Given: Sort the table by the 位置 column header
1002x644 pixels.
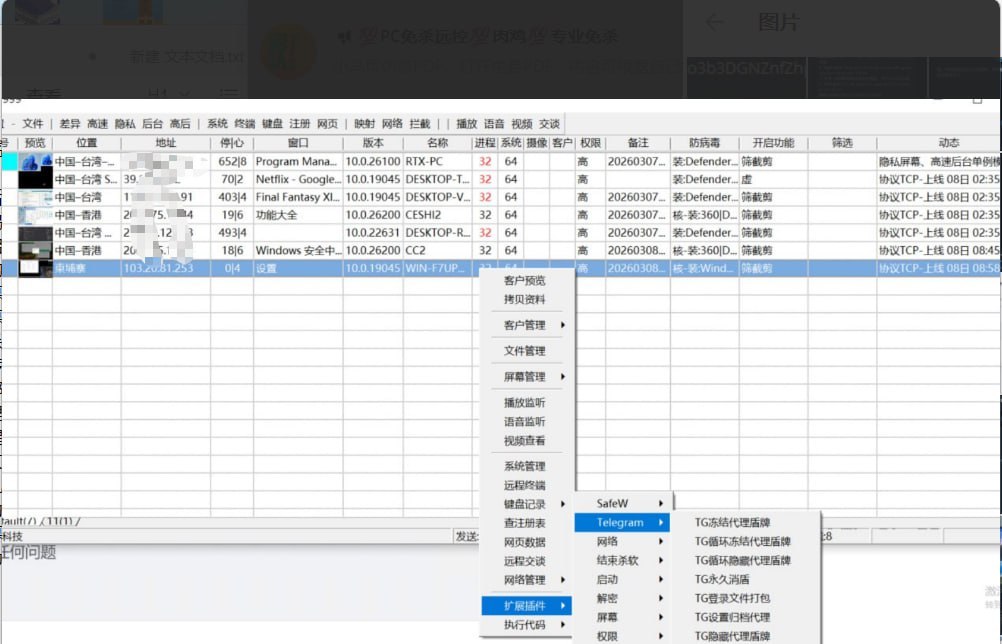Looking at the screenshot, I should pyautogui.click(x=86, y=143).
